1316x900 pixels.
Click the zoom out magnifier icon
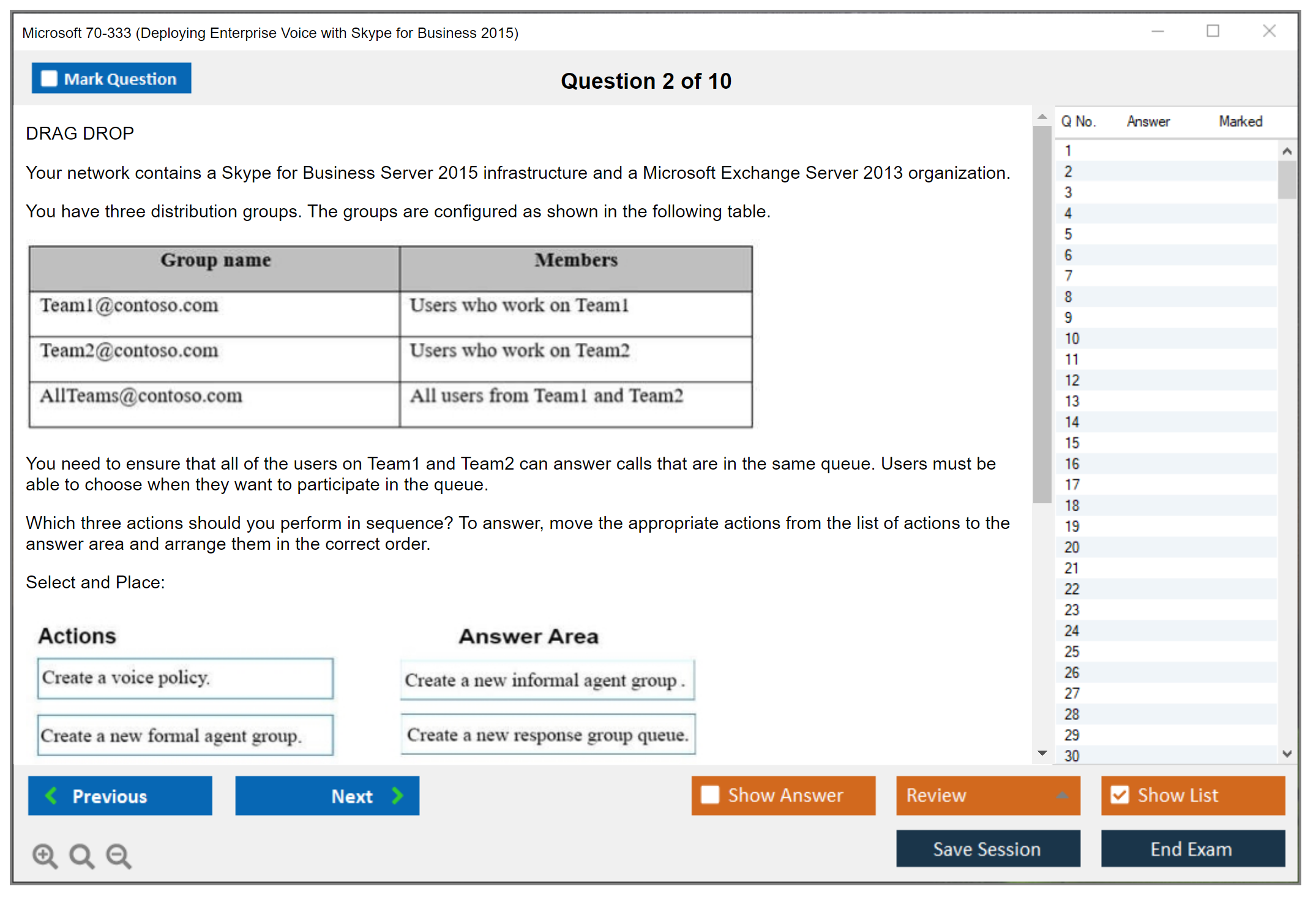point(119,855)
